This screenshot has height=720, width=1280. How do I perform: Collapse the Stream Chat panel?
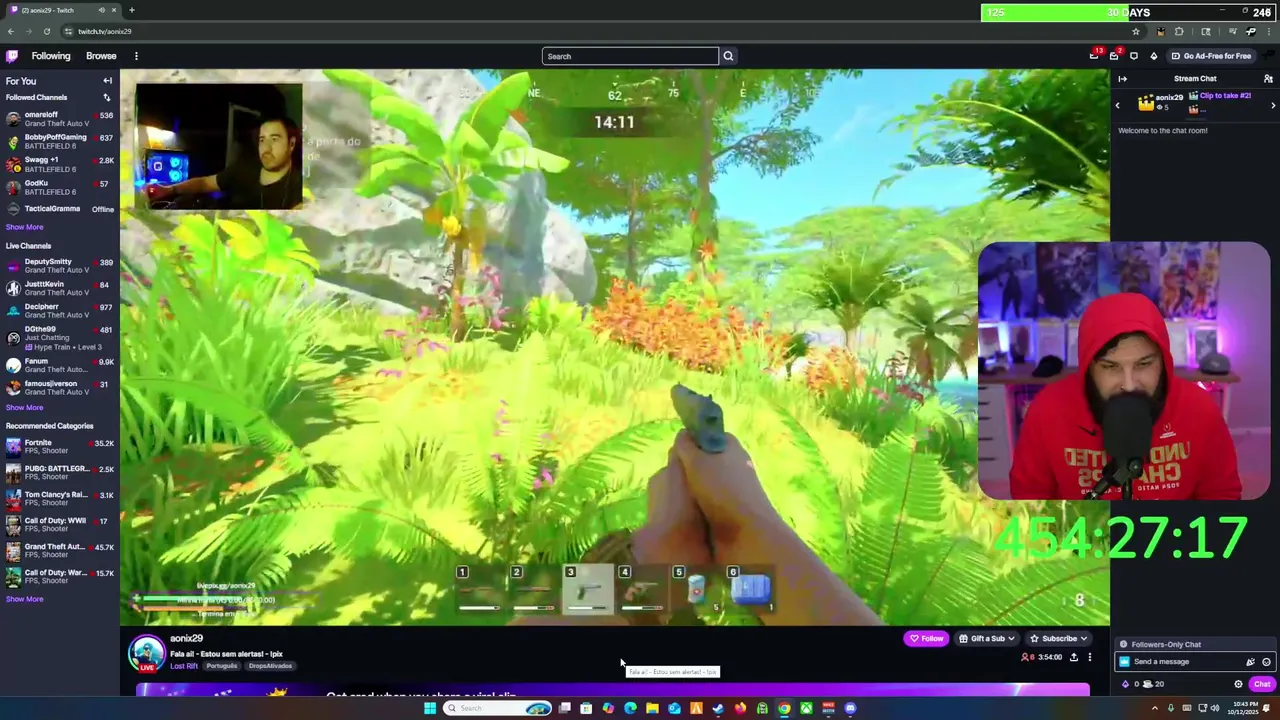point(1122,79)
